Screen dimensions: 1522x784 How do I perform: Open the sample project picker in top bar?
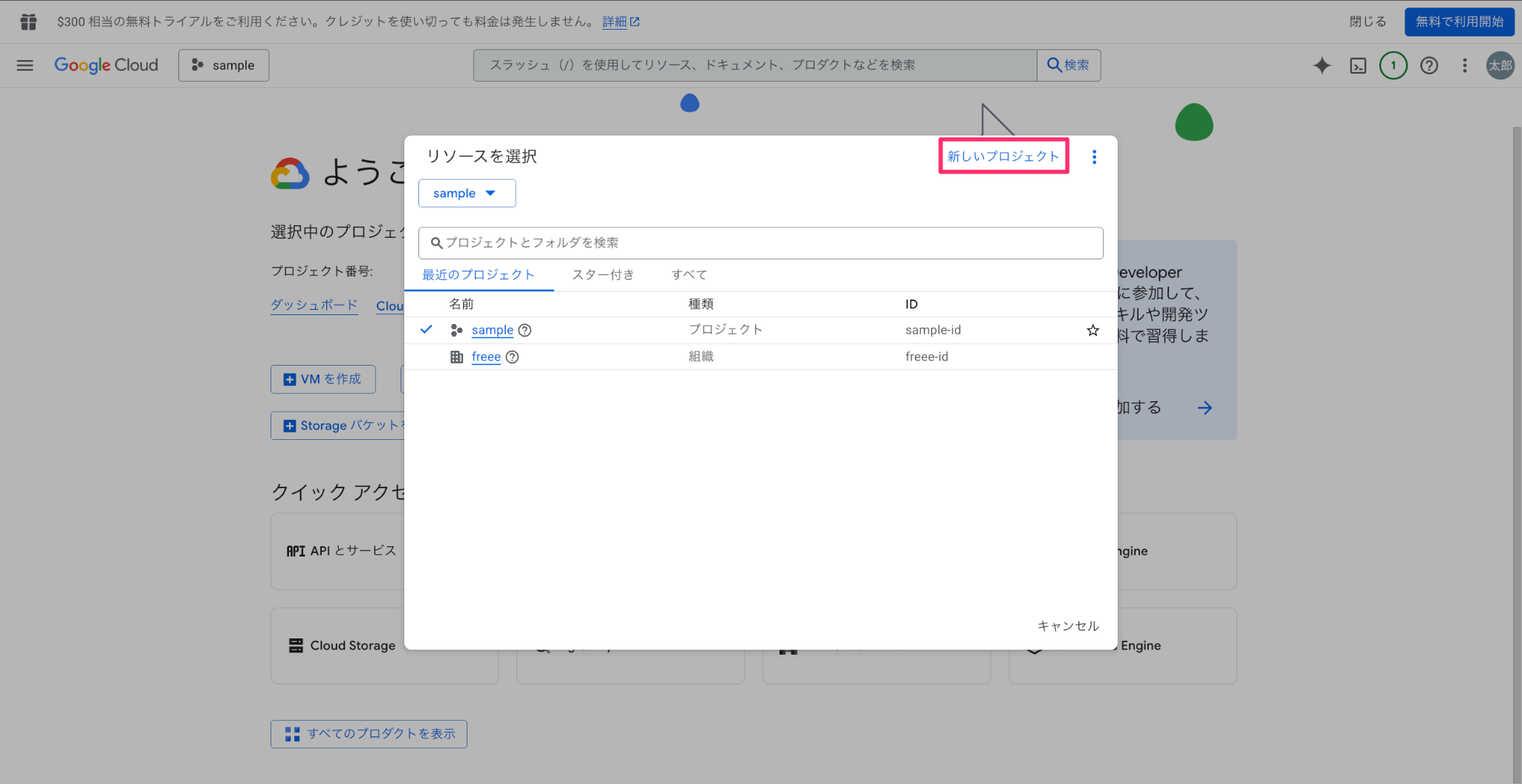[x=224, y=65]
